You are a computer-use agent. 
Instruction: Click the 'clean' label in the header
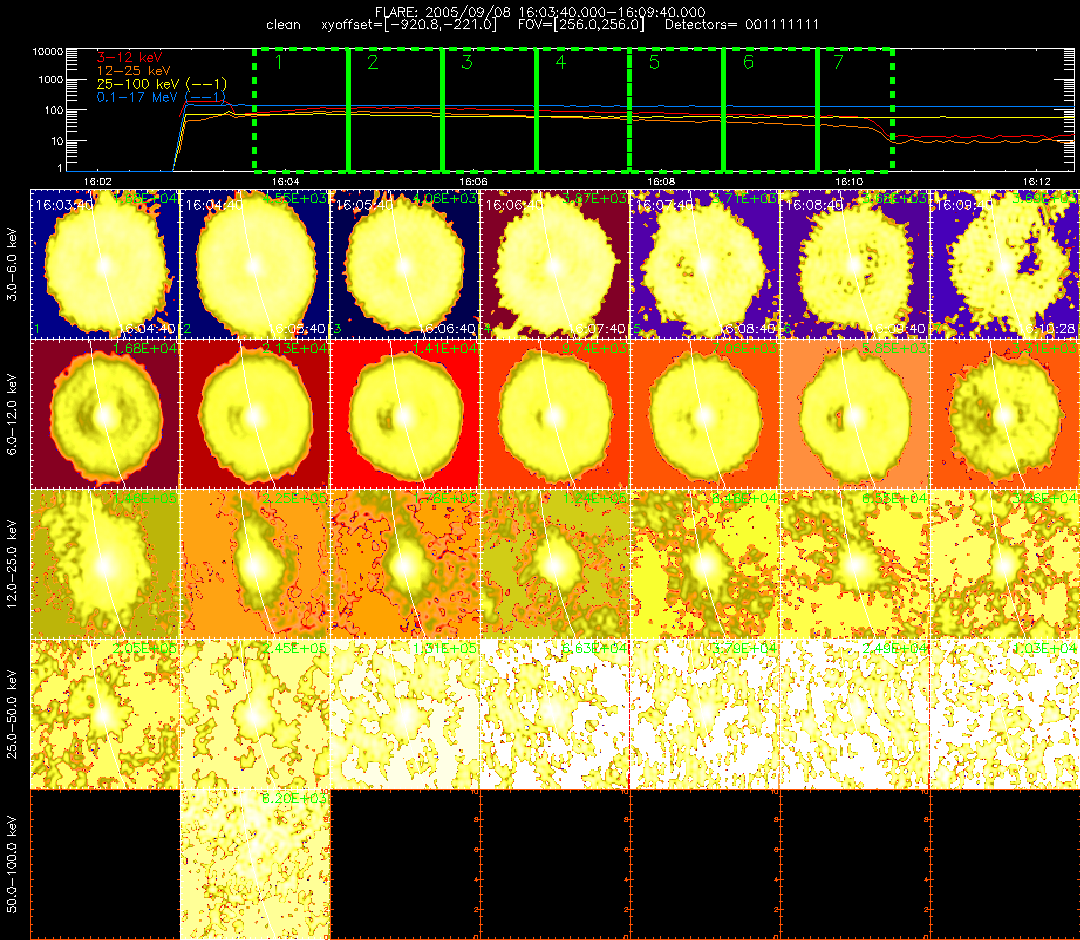[283, 25]
